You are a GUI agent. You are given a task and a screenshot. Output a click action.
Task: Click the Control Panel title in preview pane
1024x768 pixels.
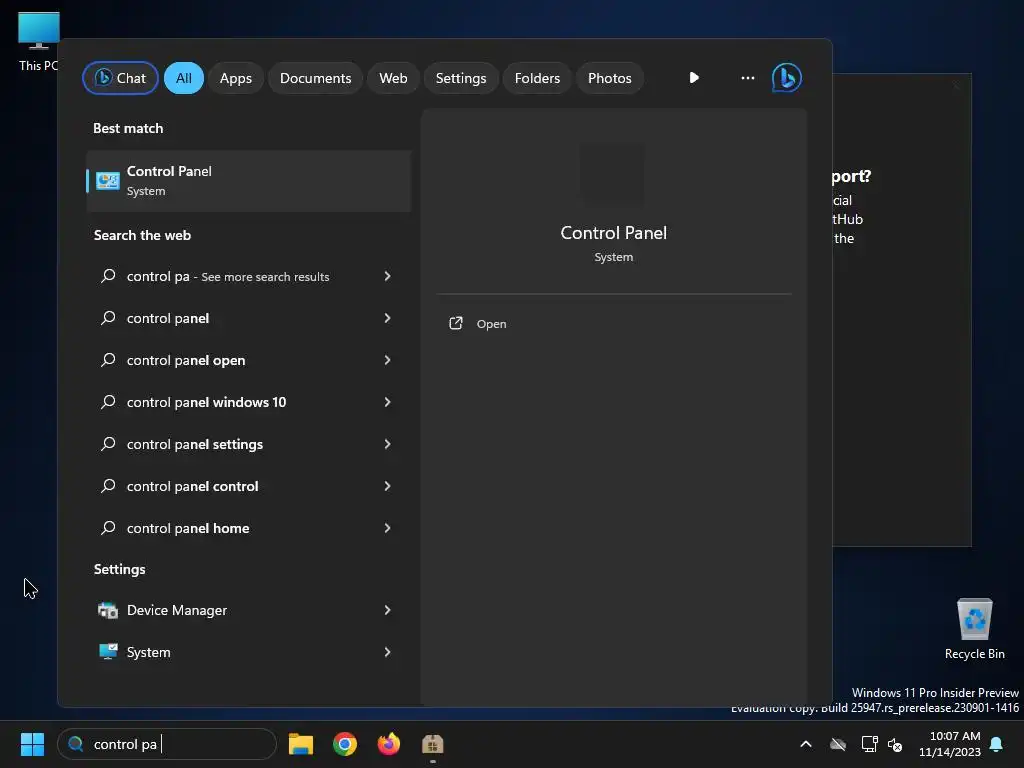point(613,233)
